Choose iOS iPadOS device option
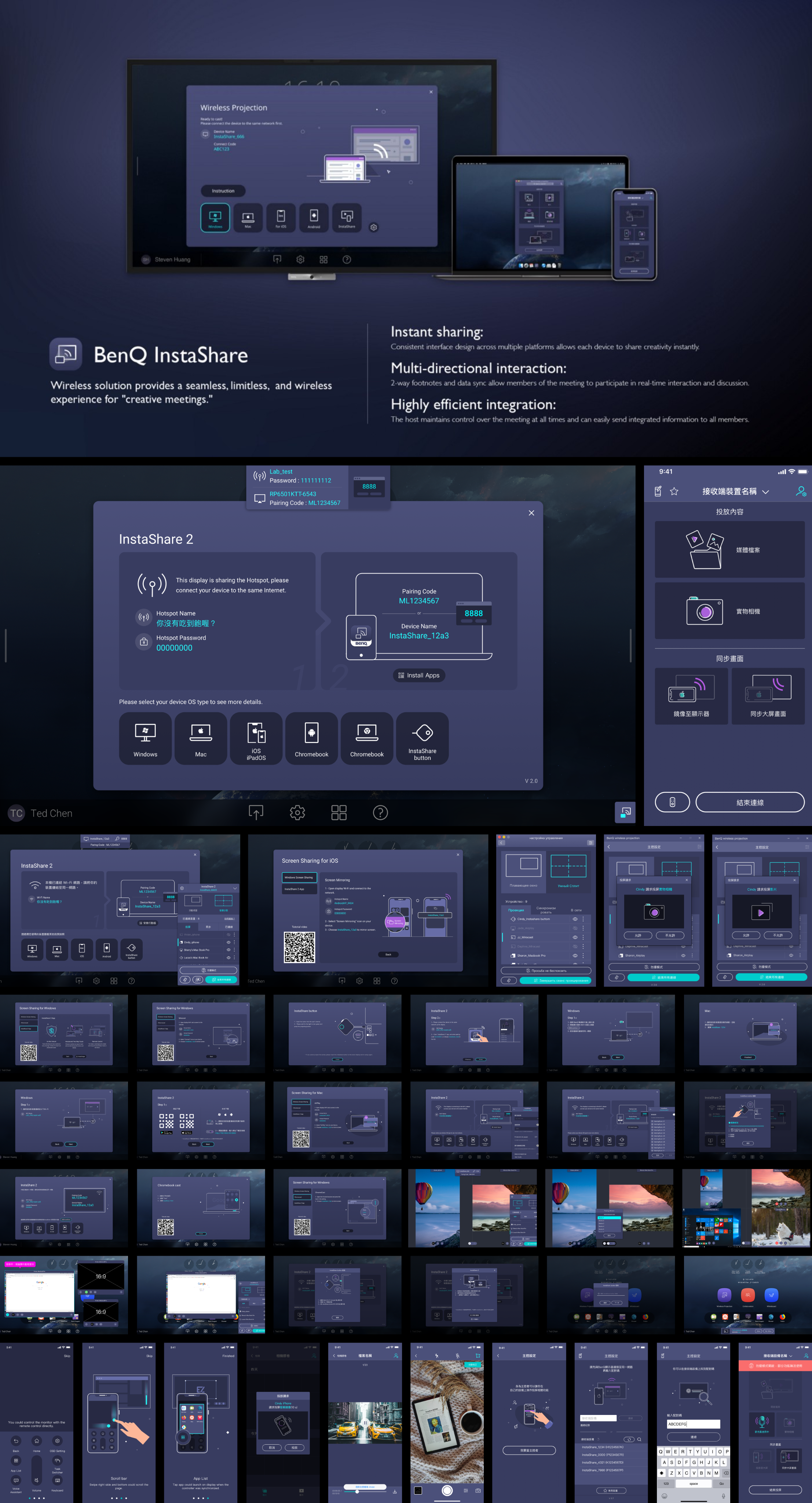This screenshot has width=812, height=1503. point(256,738)
